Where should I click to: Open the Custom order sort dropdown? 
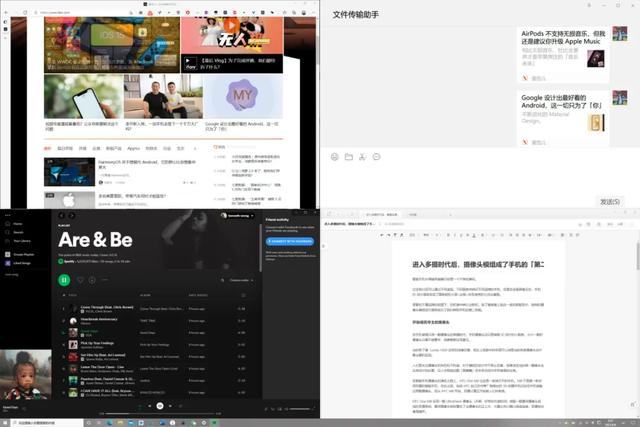242,280
